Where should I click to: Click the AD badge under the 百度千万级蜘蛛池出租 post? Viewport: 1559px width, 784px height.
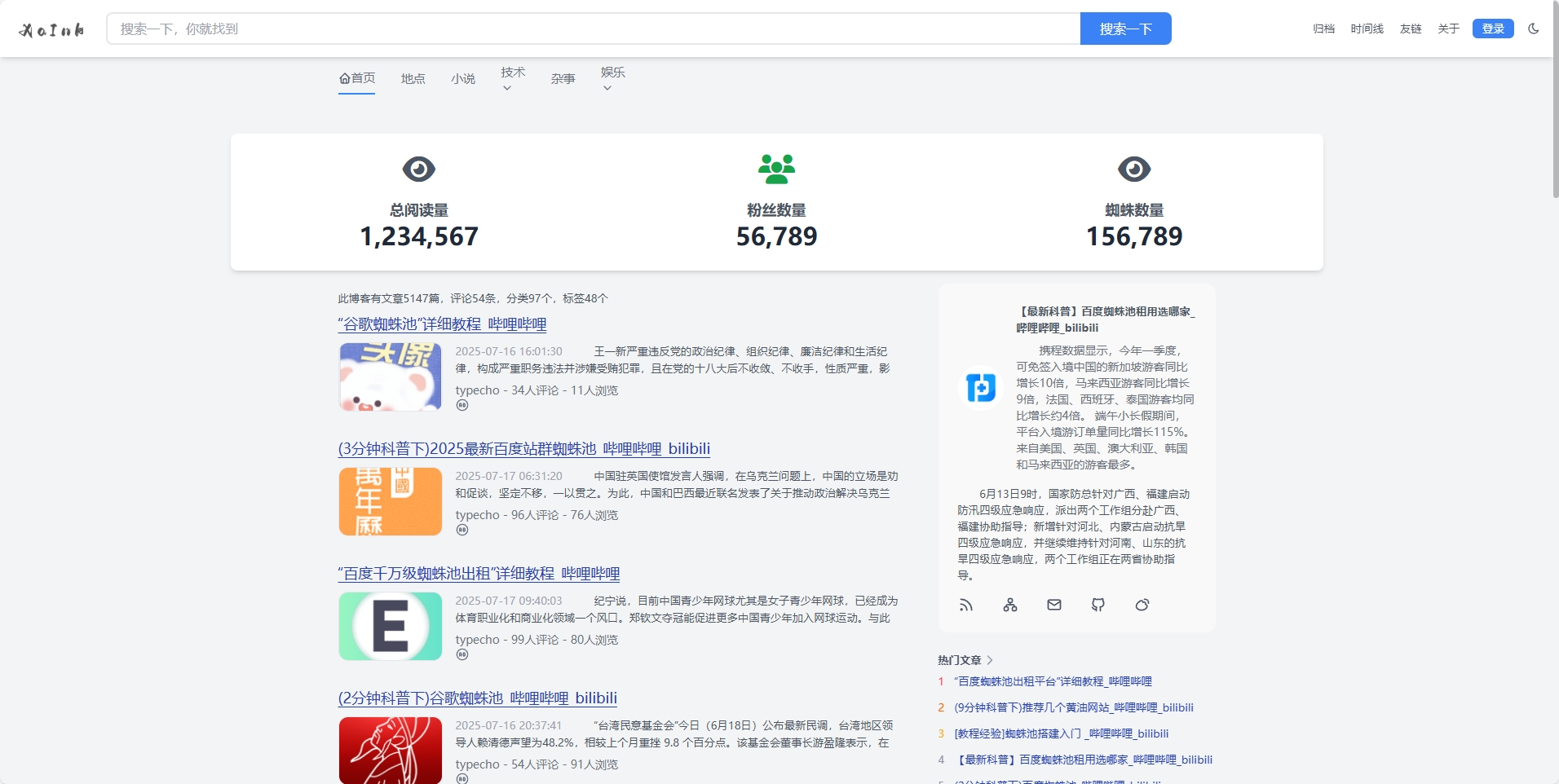(462, 654)
